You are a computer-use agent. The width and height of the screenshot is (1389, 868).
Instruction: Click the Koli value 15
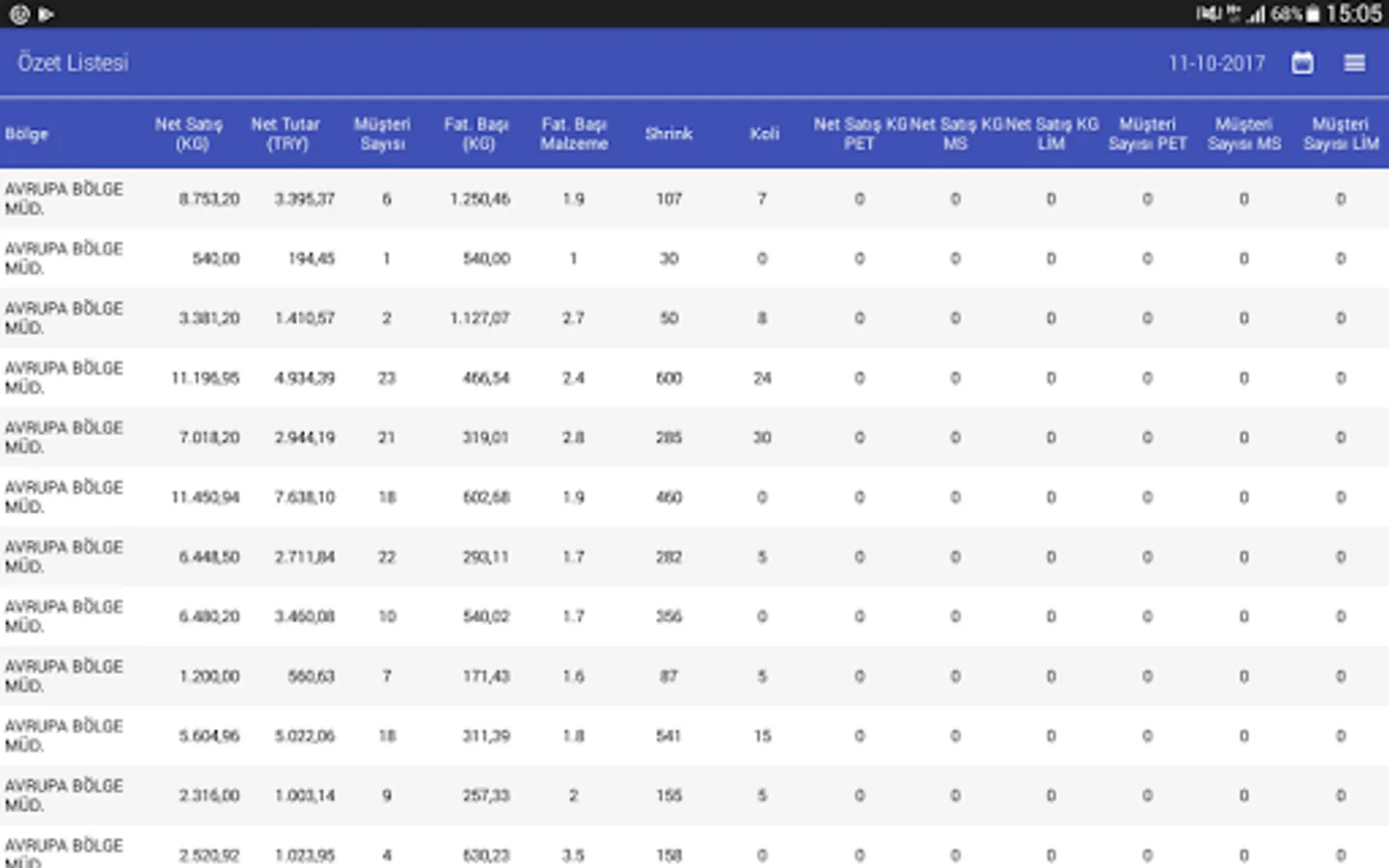click(762, 737)
